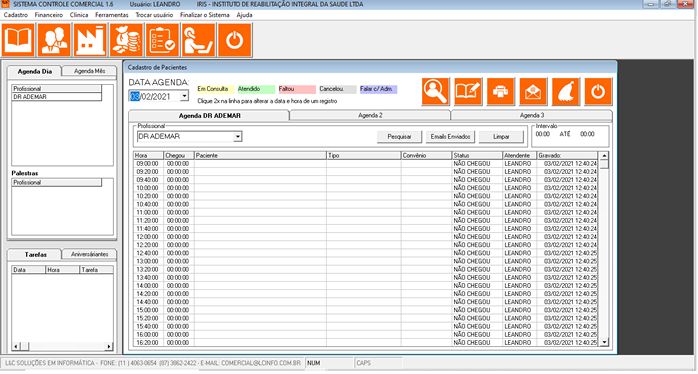Click the Data column header in Tarefas

tap(28, 270)
